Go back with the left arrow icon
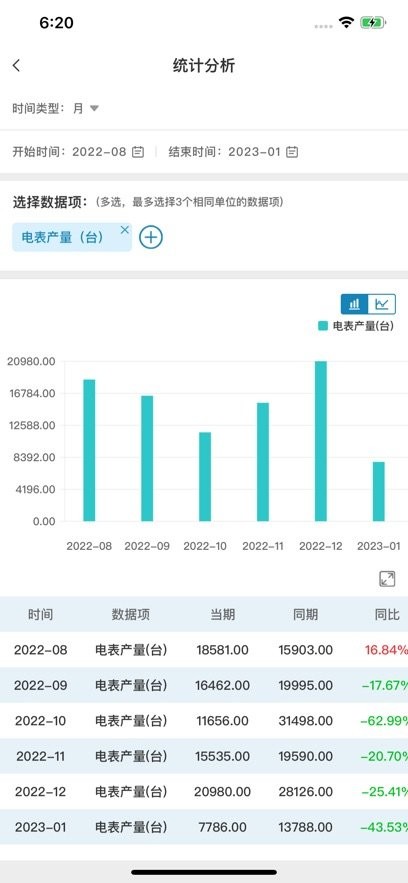This screenshot has height=883, width=408. pos(16,66)
